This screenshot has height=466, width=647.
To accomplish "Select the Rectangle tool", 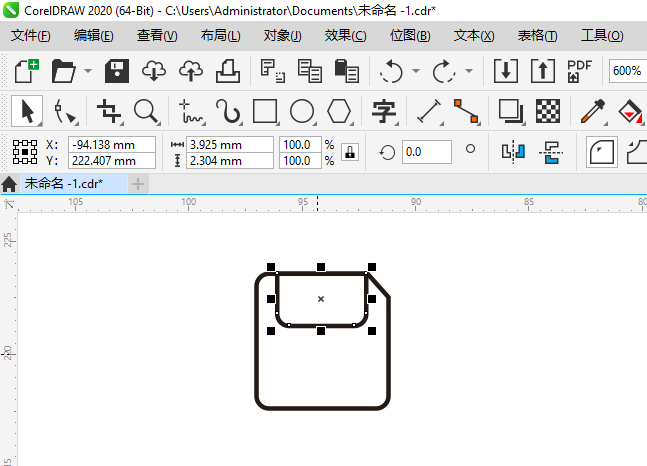I will 265,111.
